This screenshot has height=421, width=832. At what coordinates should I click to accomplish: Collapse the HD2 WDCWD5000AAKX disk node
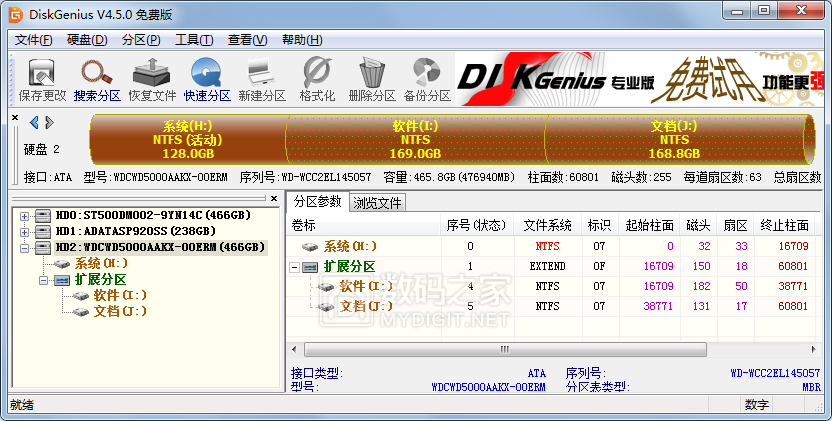(24, 247)
